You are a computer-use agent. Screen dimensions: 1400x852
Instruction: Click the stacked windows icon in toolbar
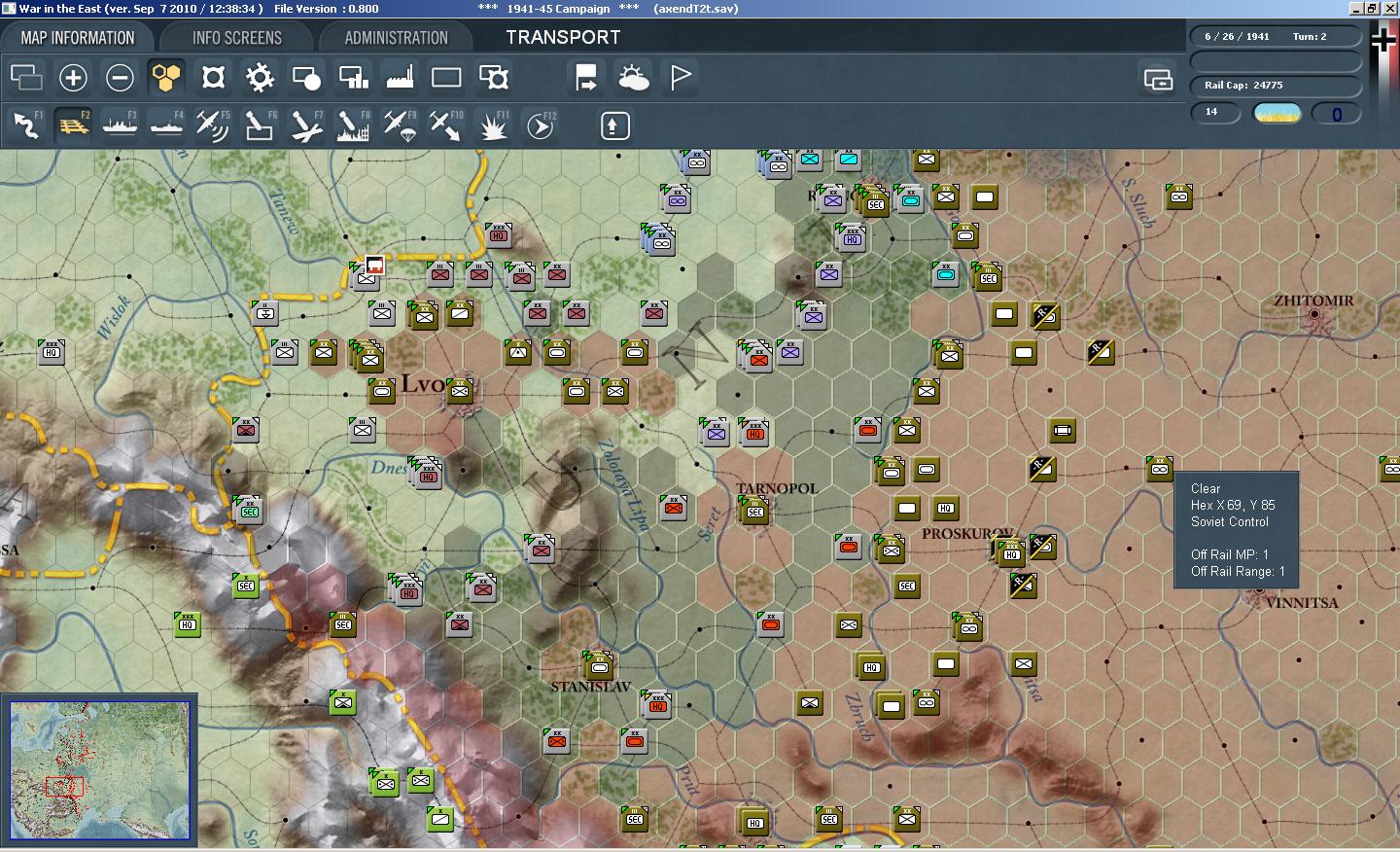click(x=26, y=78)
